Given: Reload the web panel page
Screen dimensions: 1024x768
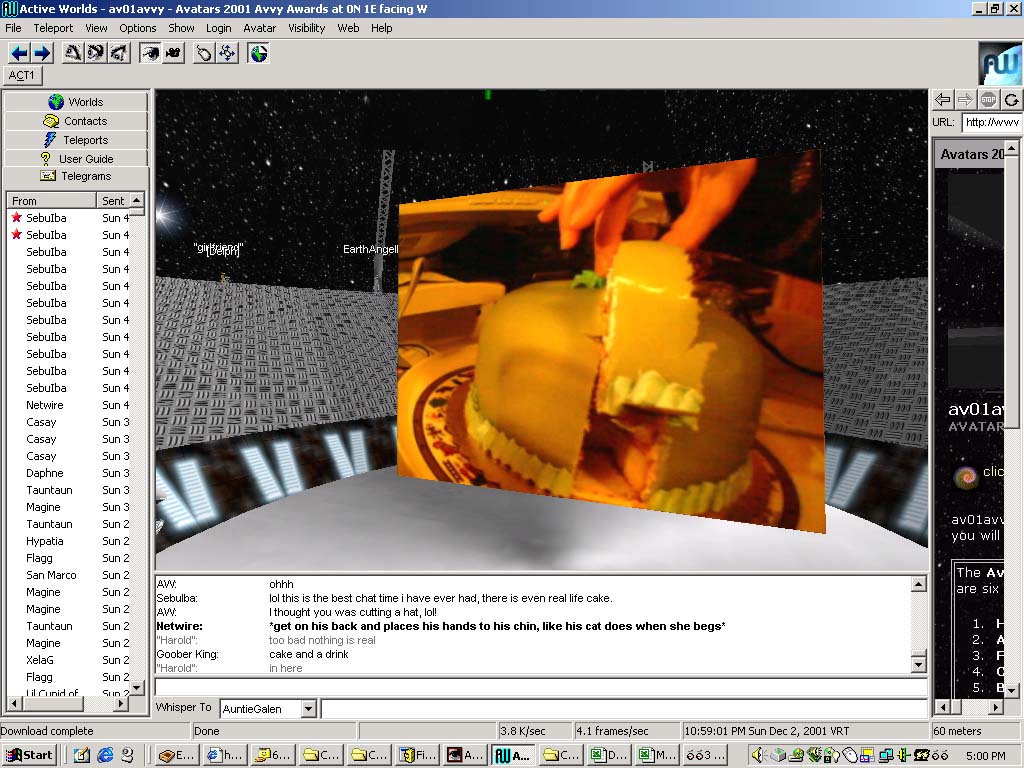Looking at the screenshot, I should 1012,99.
